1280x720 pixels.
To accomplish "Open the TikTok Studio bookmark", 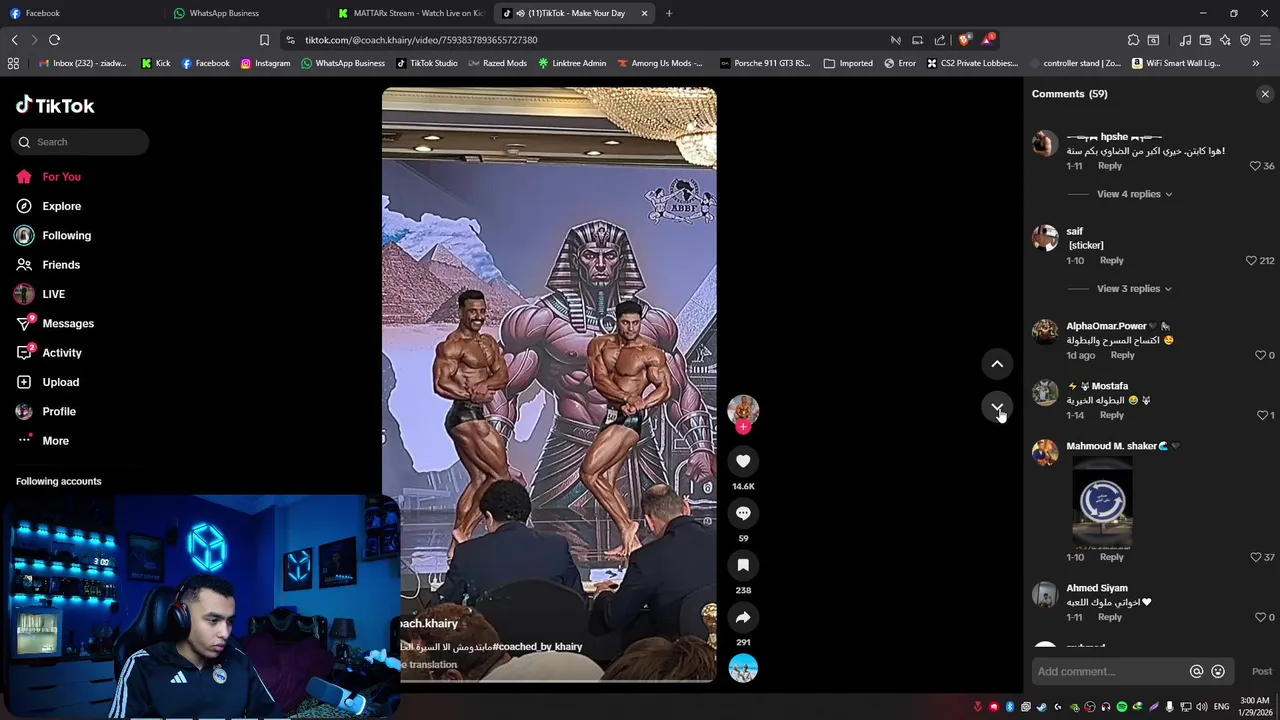I will [x=427, y=63].
